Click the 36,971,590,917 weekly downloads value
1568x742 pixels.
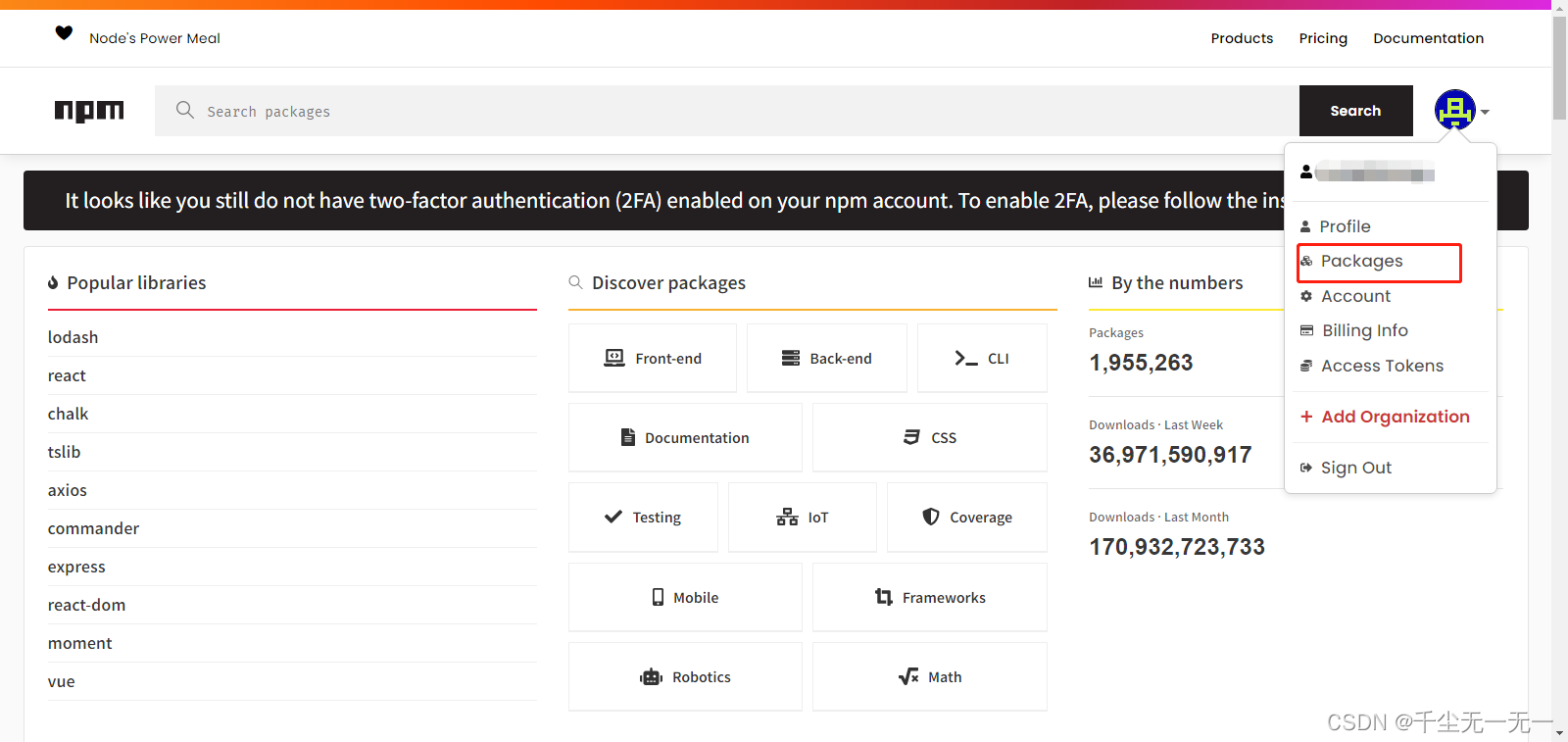click(x=1170, y=455)
